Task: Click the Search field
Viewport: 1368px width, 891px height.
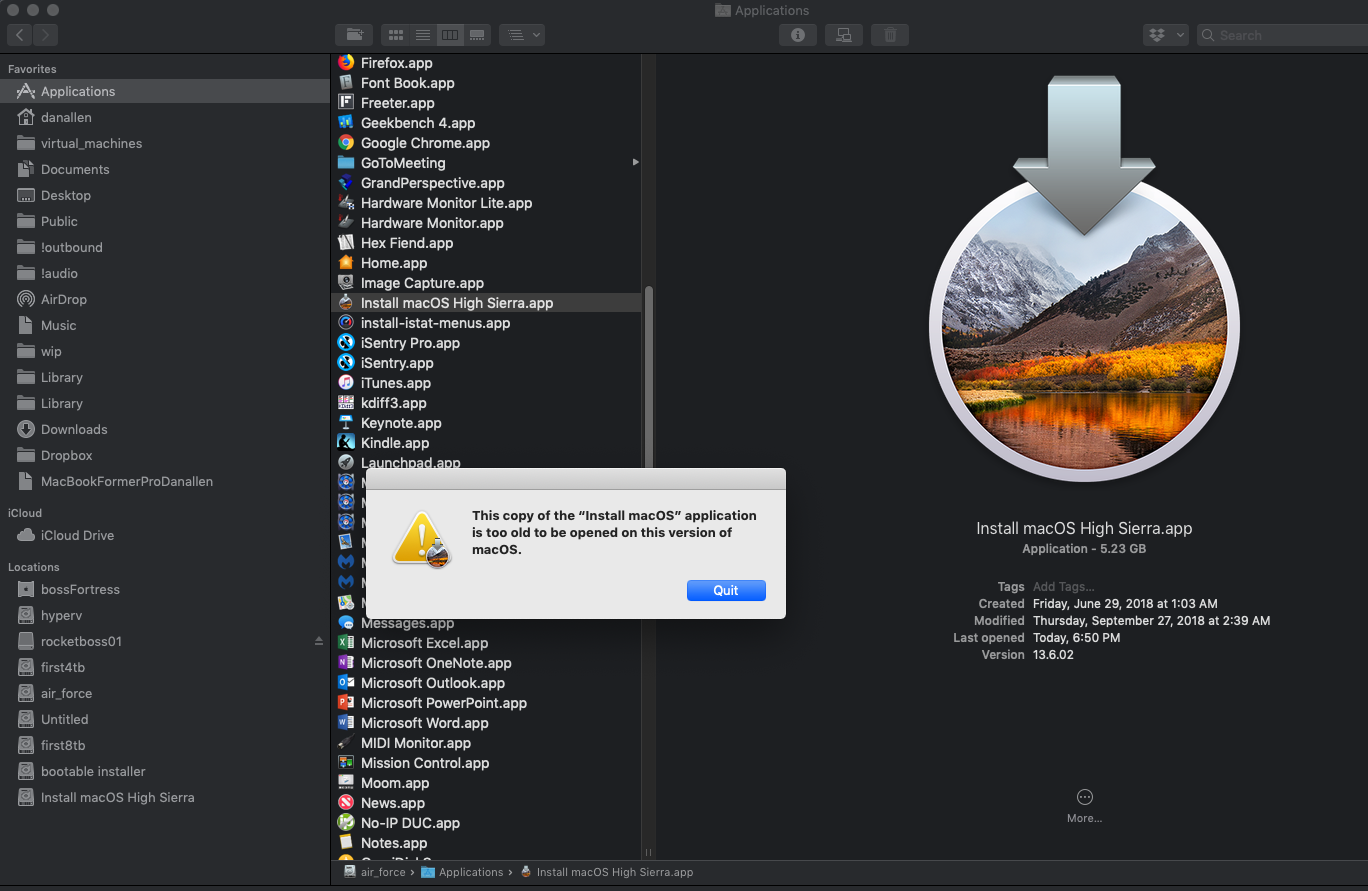Action: pyautogui.click(x=1283, y=35)
